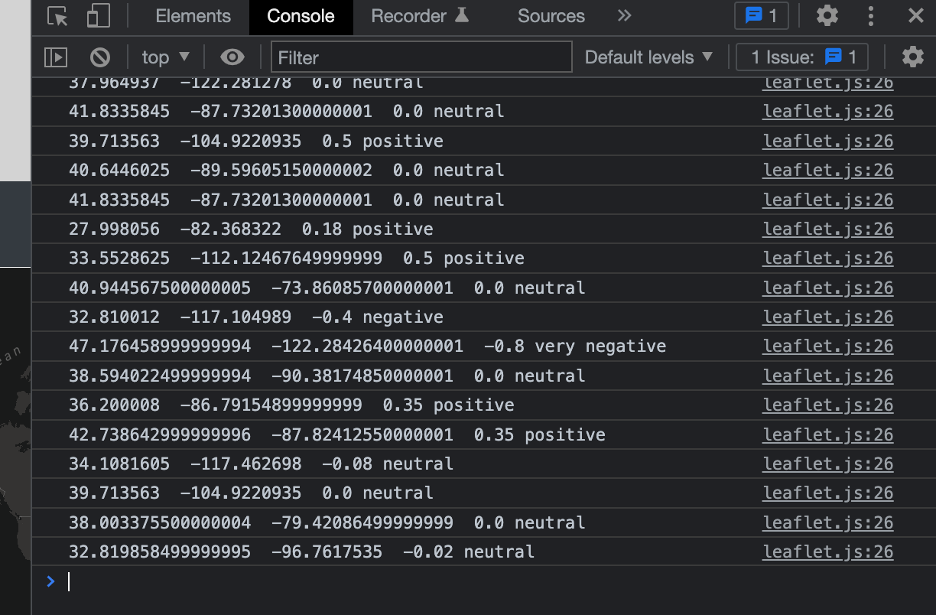Close the DevTools panel

(916, 16)
